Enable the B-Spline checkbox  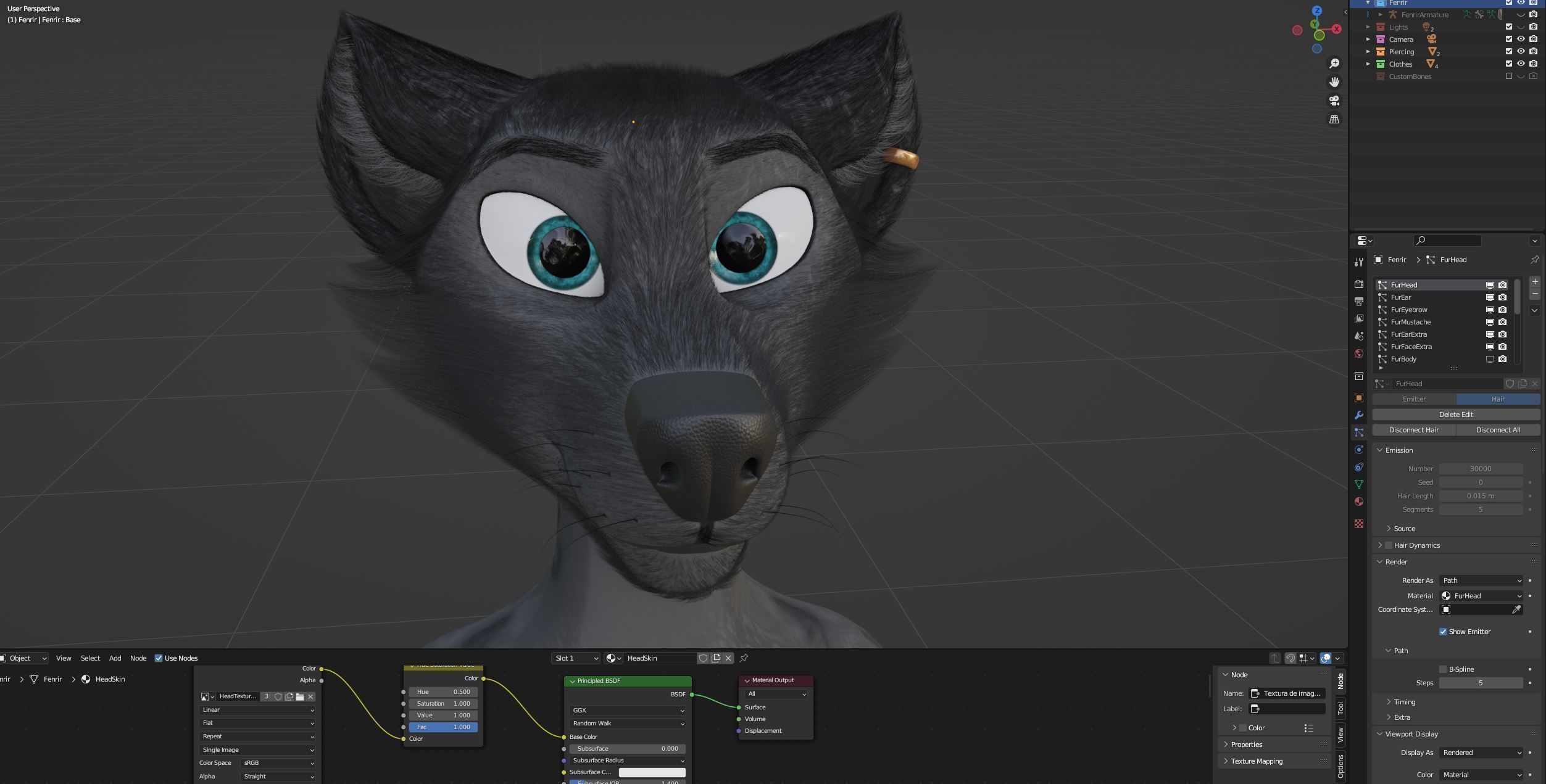[1443, 669]
